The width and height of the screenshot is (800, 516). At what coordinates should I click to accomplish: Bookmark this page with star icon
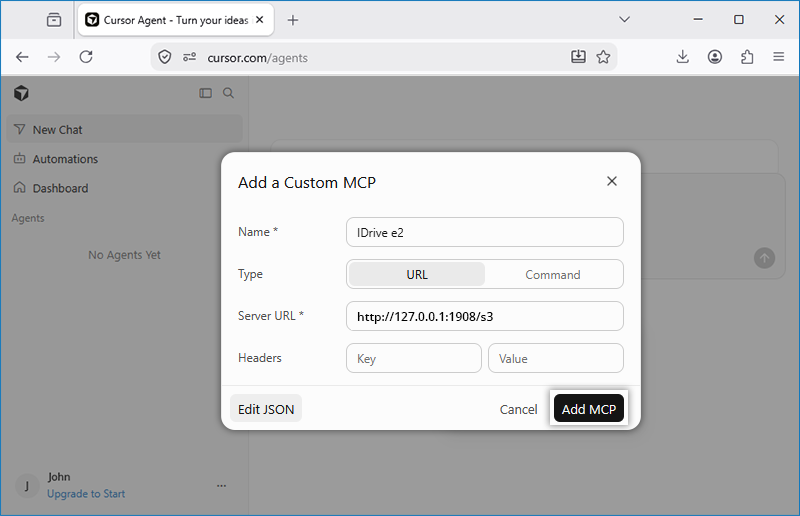tap(603, 57)
